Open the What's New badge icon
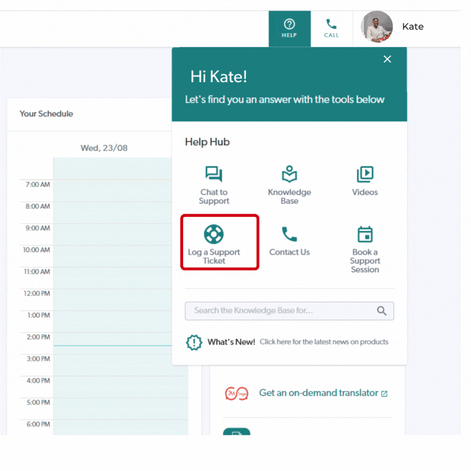The image size is (471, 471). [194, 342]
